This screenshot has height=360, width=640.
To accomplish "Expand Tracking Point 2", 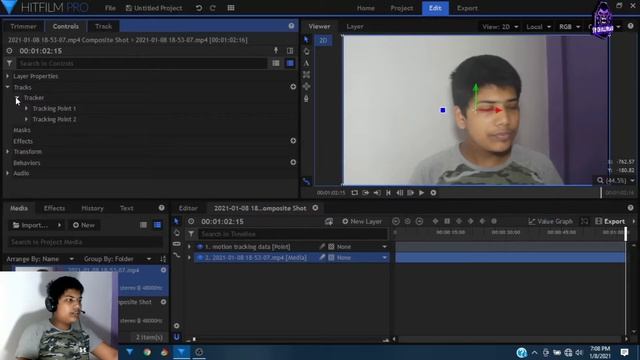I will point(27,119).
